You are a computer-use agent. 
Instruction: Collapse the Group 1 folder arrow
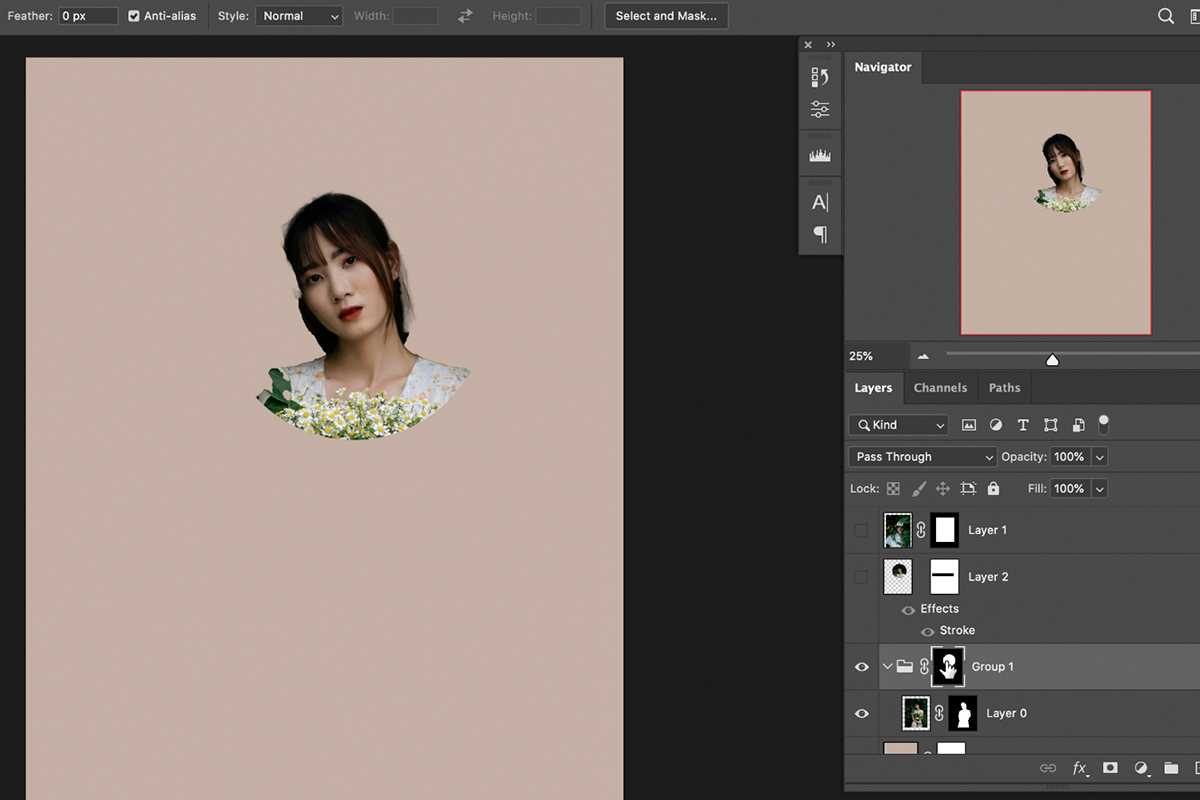[887, 667]
